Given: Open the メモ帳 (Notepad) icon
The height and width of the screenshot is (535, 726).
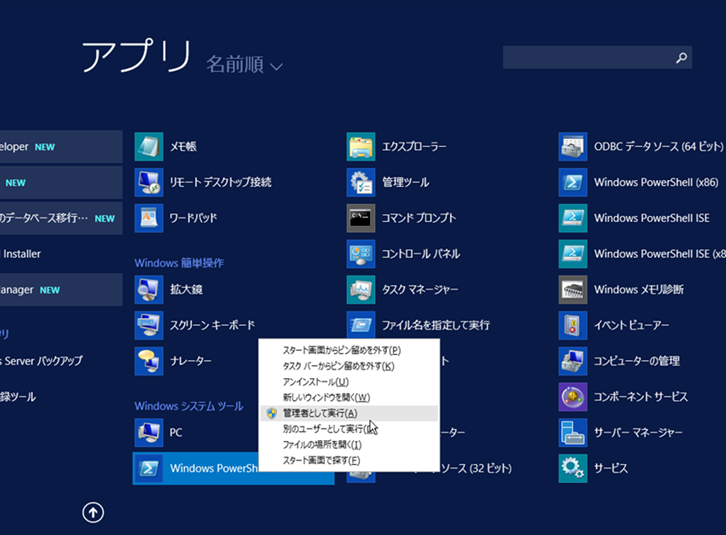Looking at the screenshot, I should coord(149,146).
